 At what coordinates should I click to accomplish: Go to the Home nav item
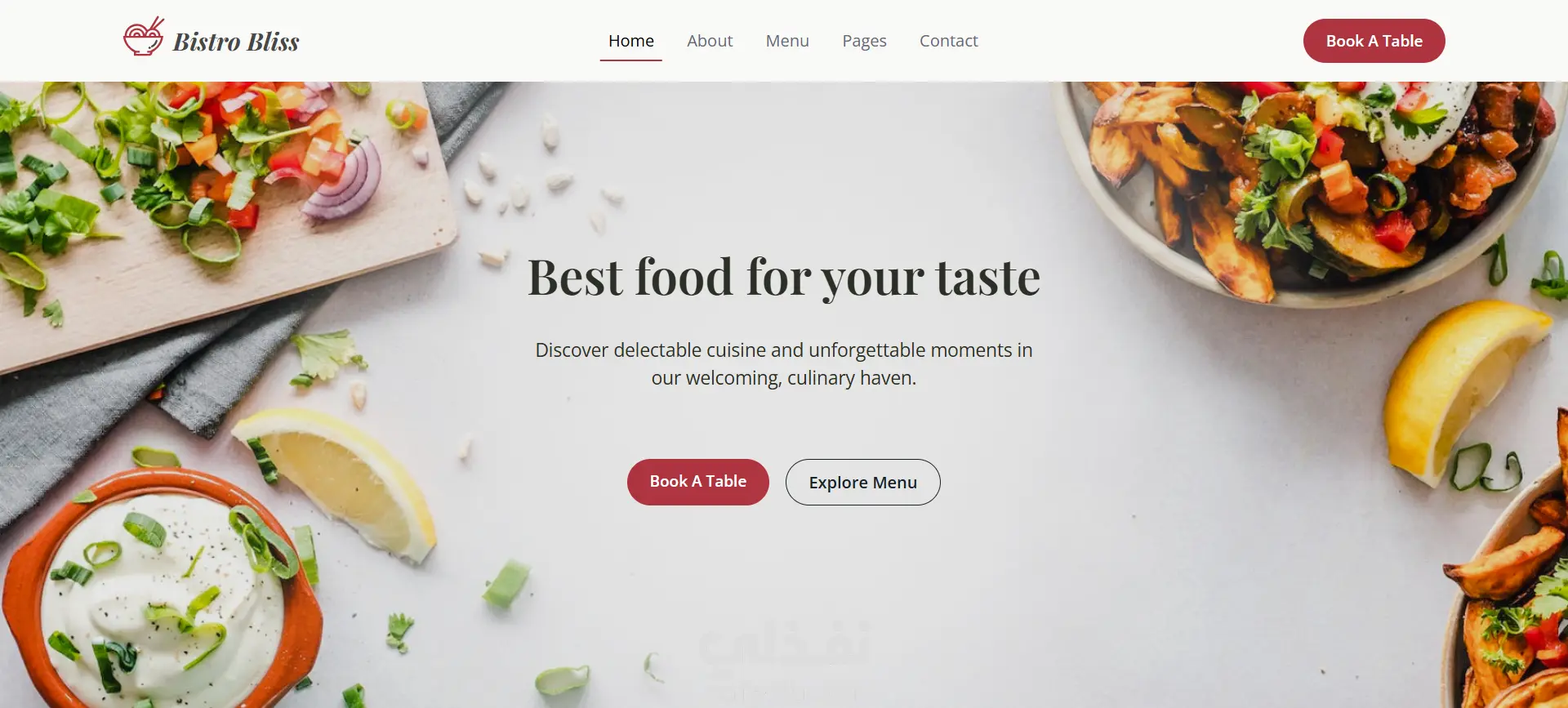click(631, 41)
